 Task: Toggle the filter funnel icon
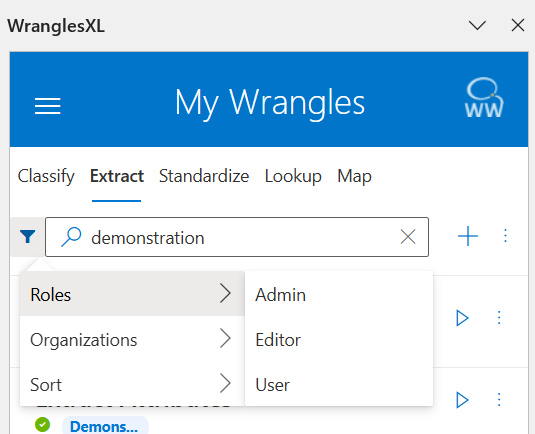pos(27,236)
